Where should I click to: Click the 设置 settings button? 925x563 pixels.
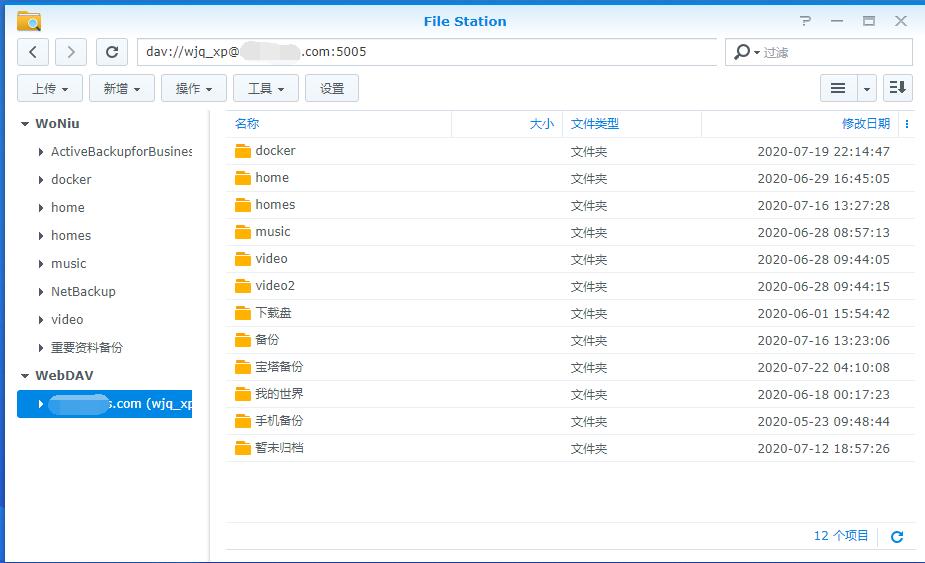coord(332,88)
